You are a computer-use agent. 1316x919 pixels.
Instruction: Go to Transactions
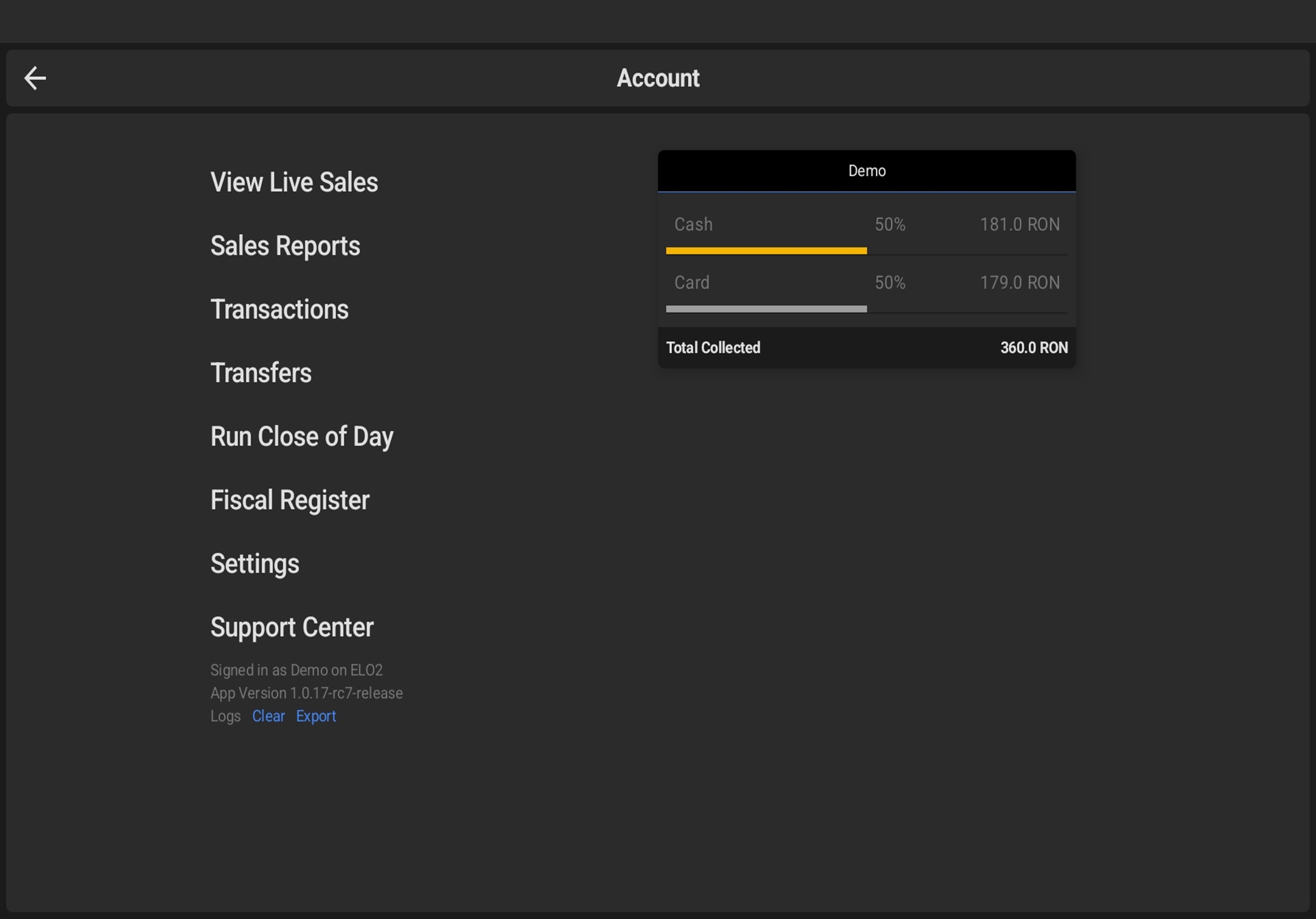(x=279, y=310)
